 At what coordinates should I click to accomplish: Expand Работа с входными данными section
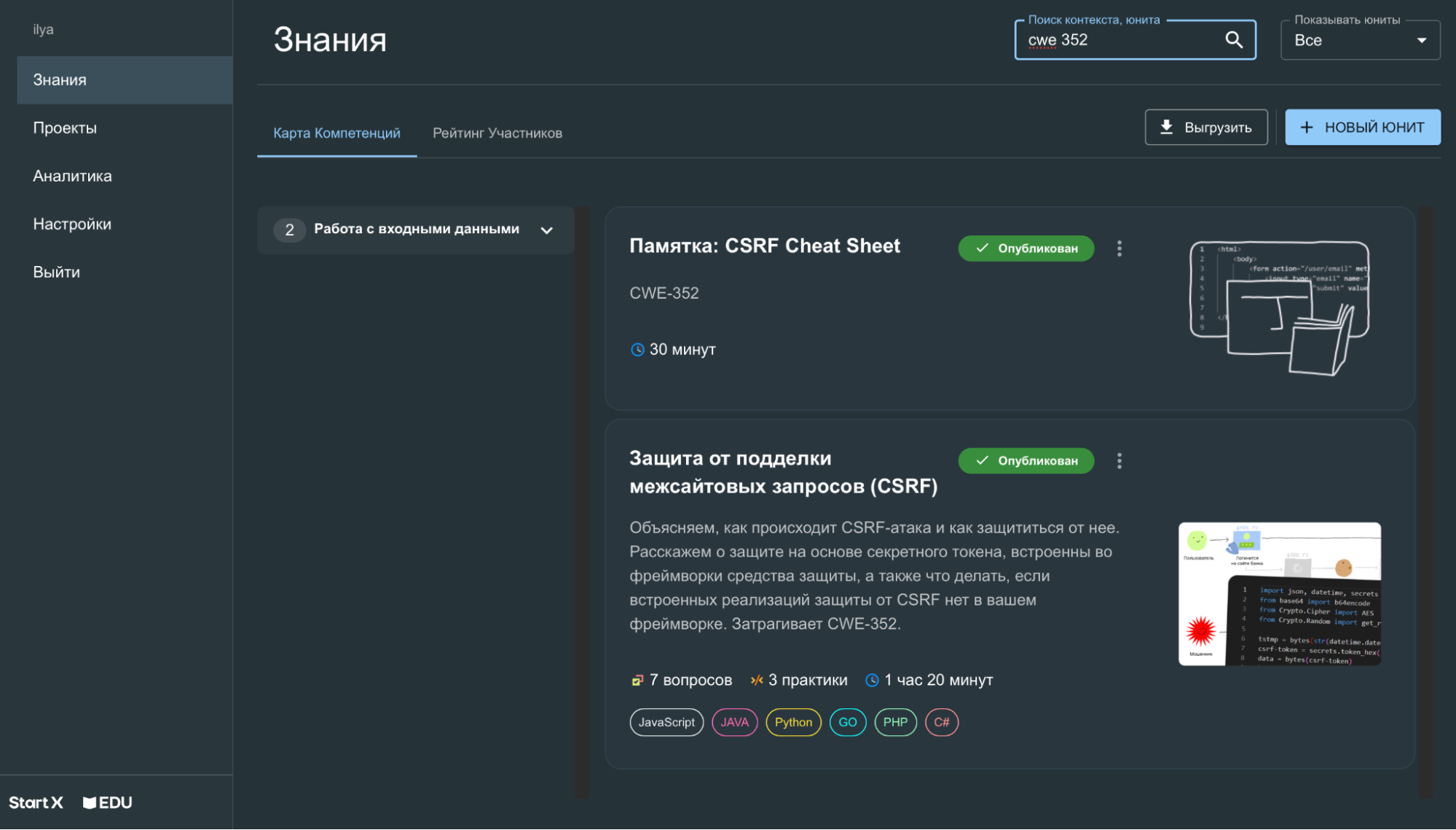[x=546, y=230]
